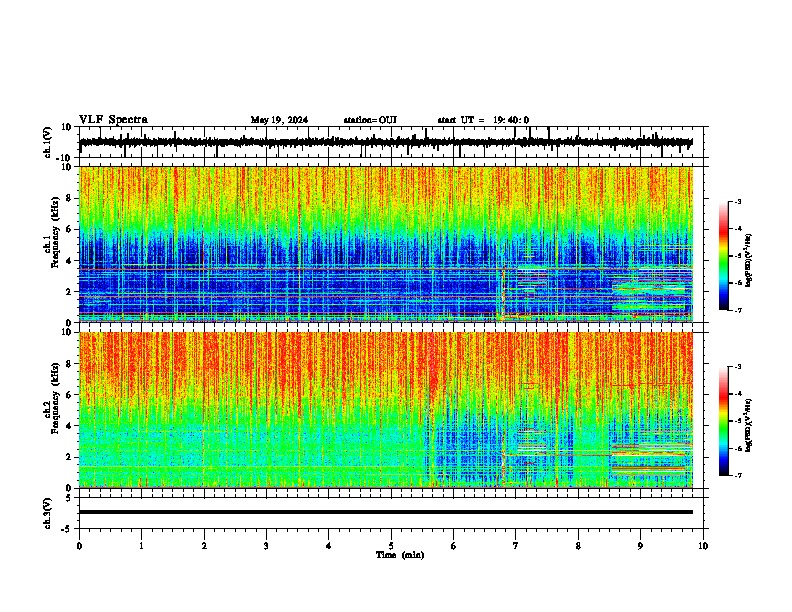Select the date text "May 19, 2024"
The image size is (792, 612).
(279, 120)
